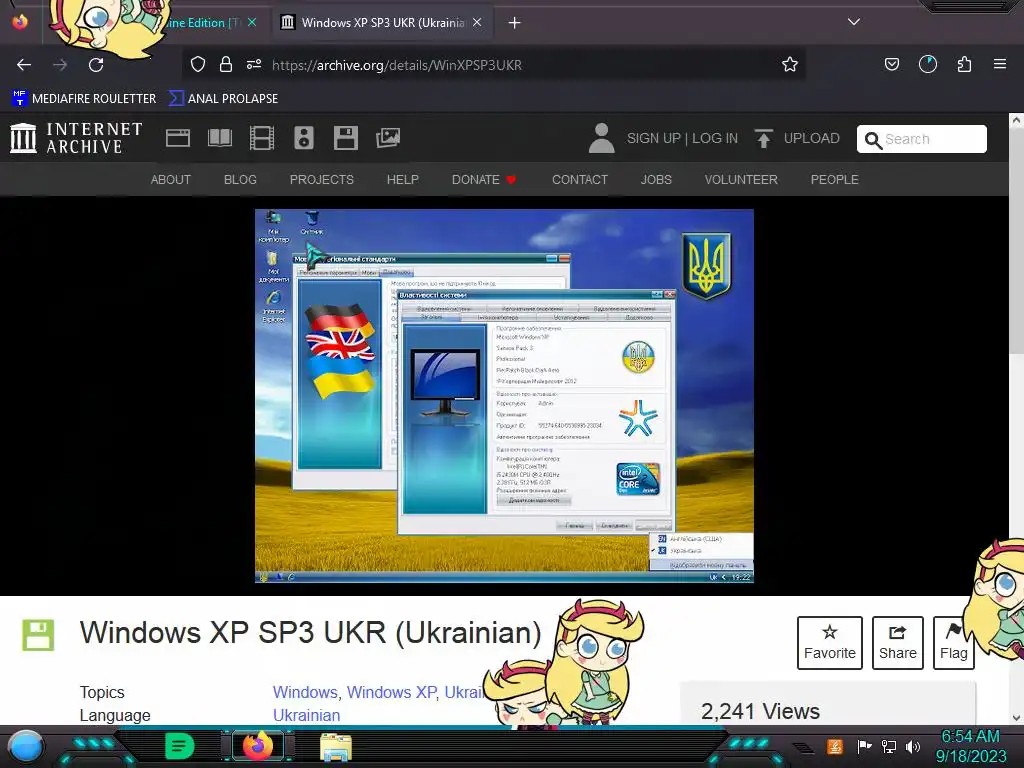This screenshot has width=1024, height=768.
Task: Reload the page with refresh icon
Action: click(x=96, y=65)
